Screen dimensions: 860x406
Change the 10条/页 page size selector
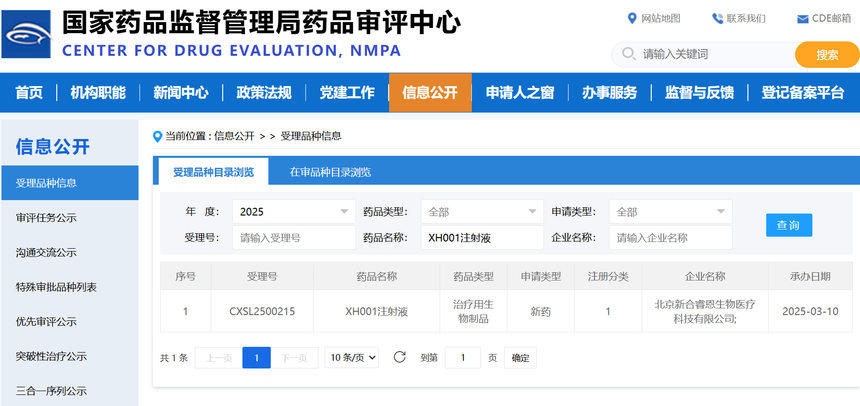tap(352, 357)
